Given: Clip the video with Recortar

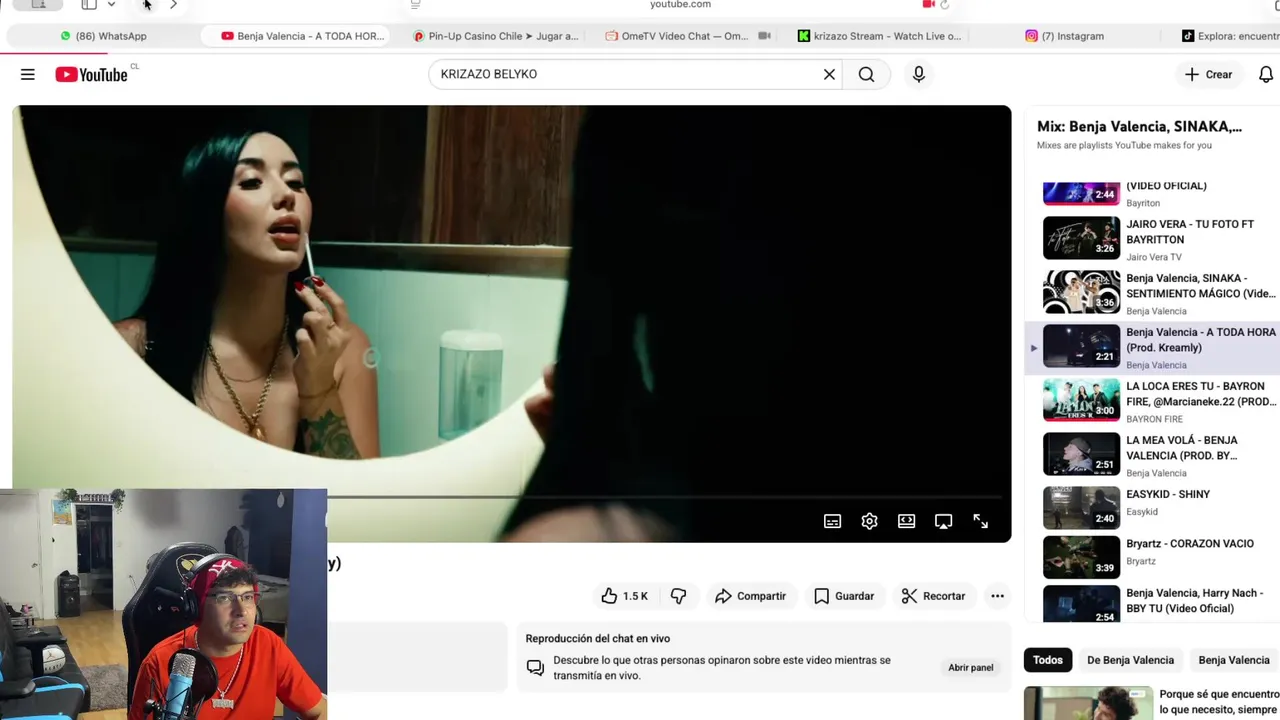Looking at the screenshot, I should (933, 596).
